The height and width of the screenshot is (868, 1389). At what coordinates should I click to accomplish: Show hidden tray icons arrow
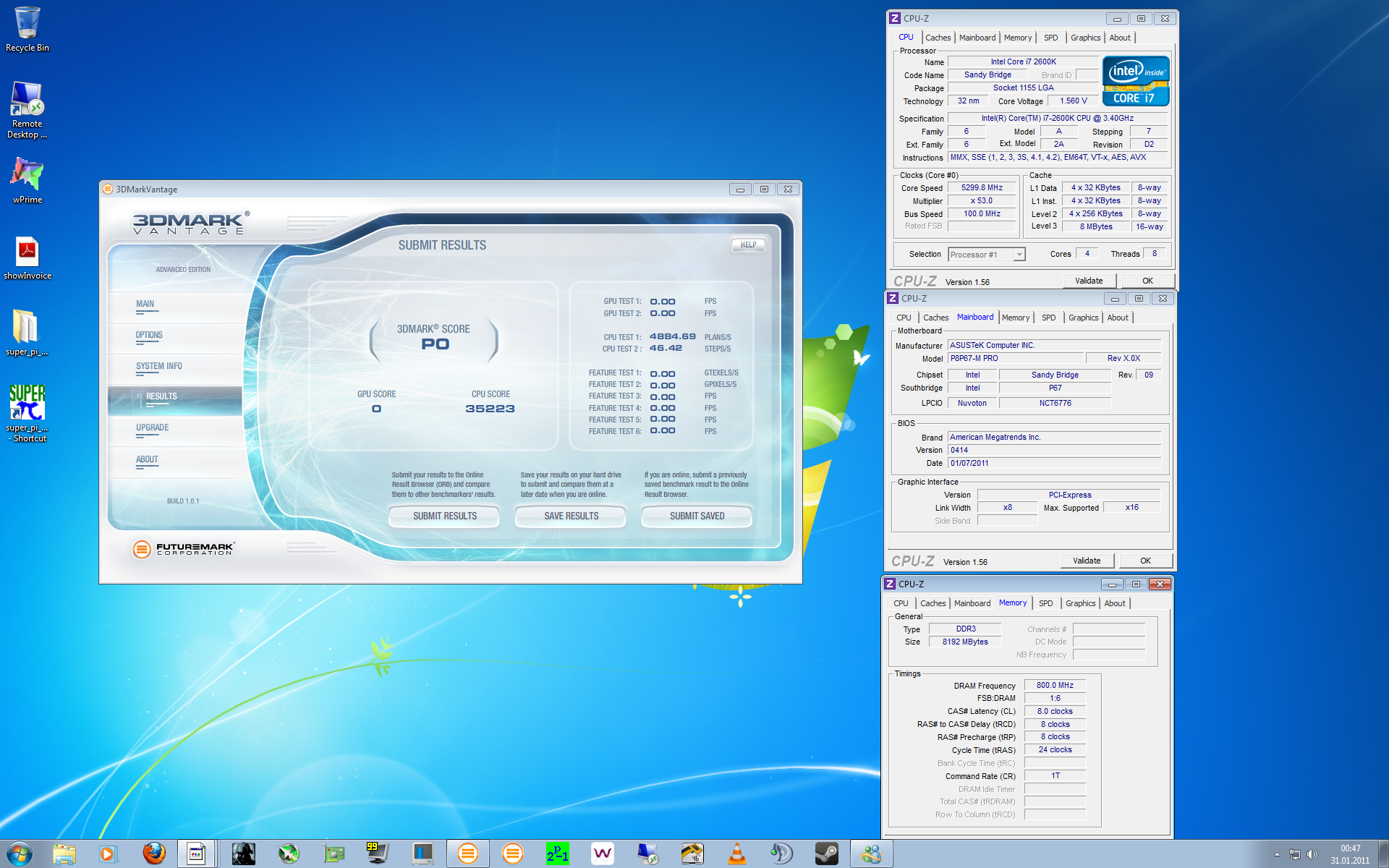1277,855
